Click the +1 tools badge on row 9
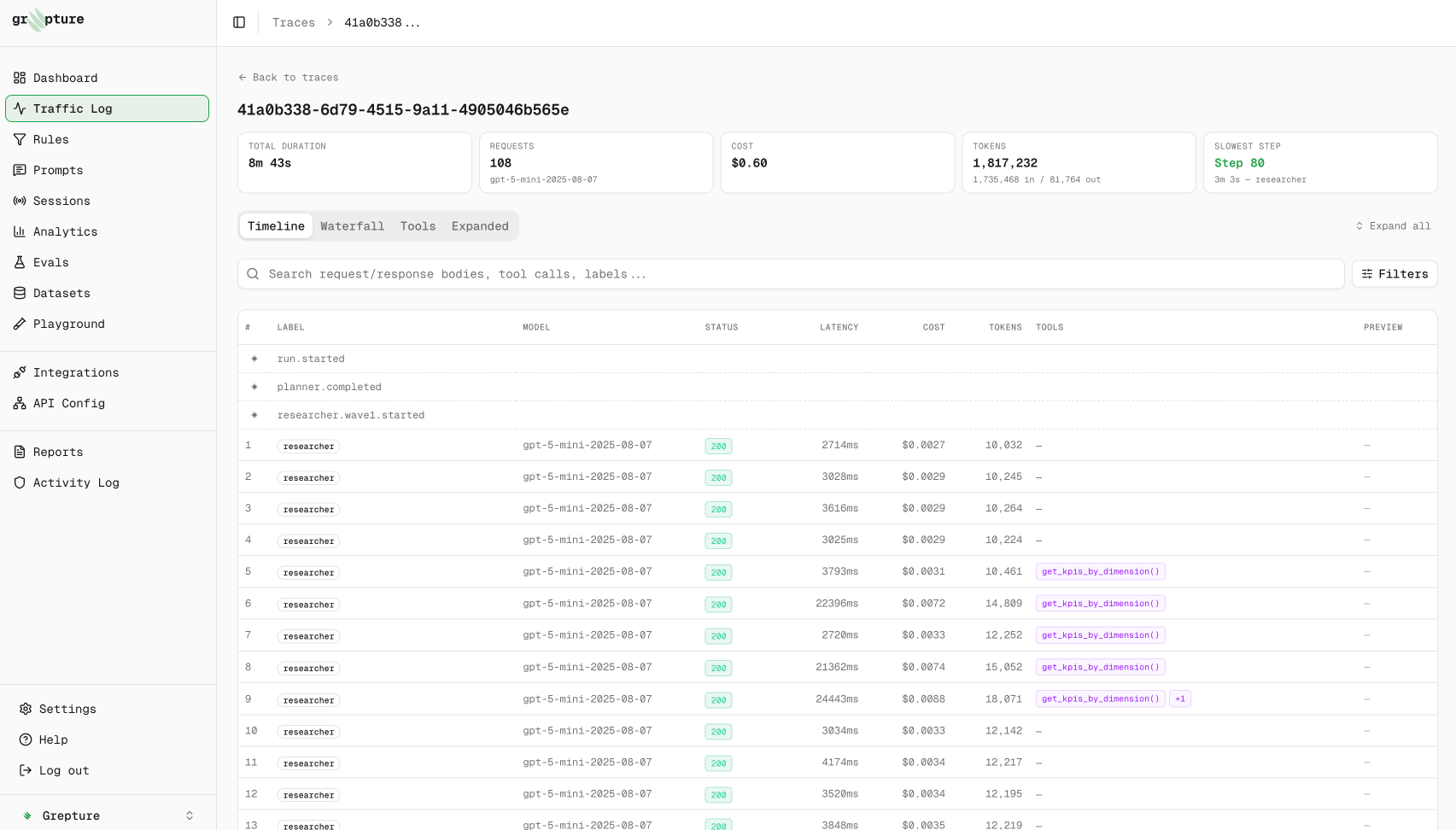Viewport: 1456px width, 830px height. tap(1180, 698)
